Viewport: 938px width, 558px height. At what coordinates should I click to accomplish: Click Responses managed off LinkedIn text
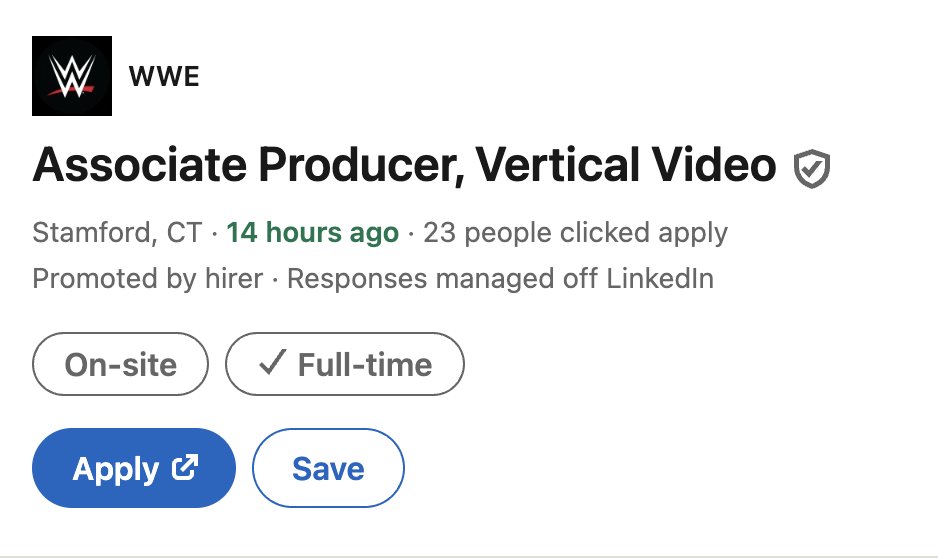(x=501, y=279)
